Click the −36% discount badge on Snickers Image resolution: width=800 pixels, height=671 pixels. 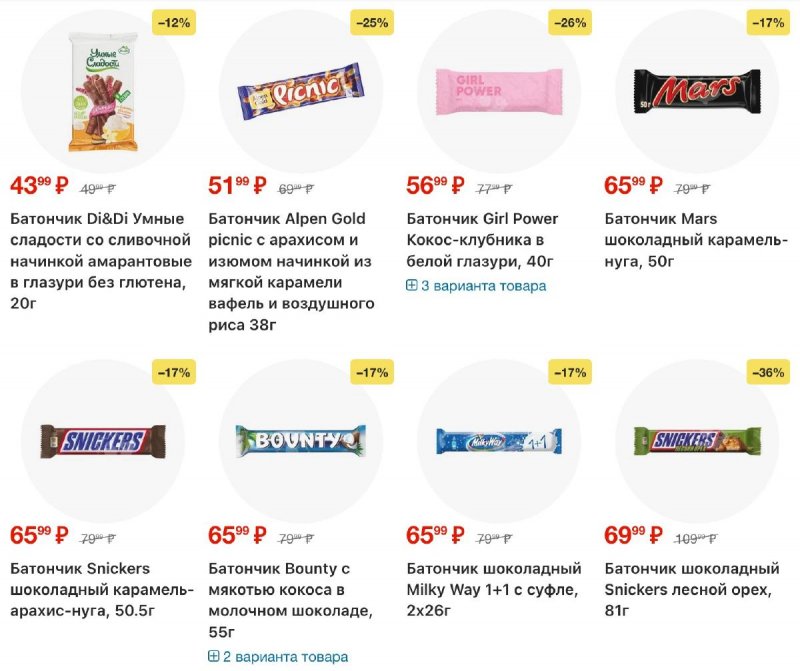point(769,372)
